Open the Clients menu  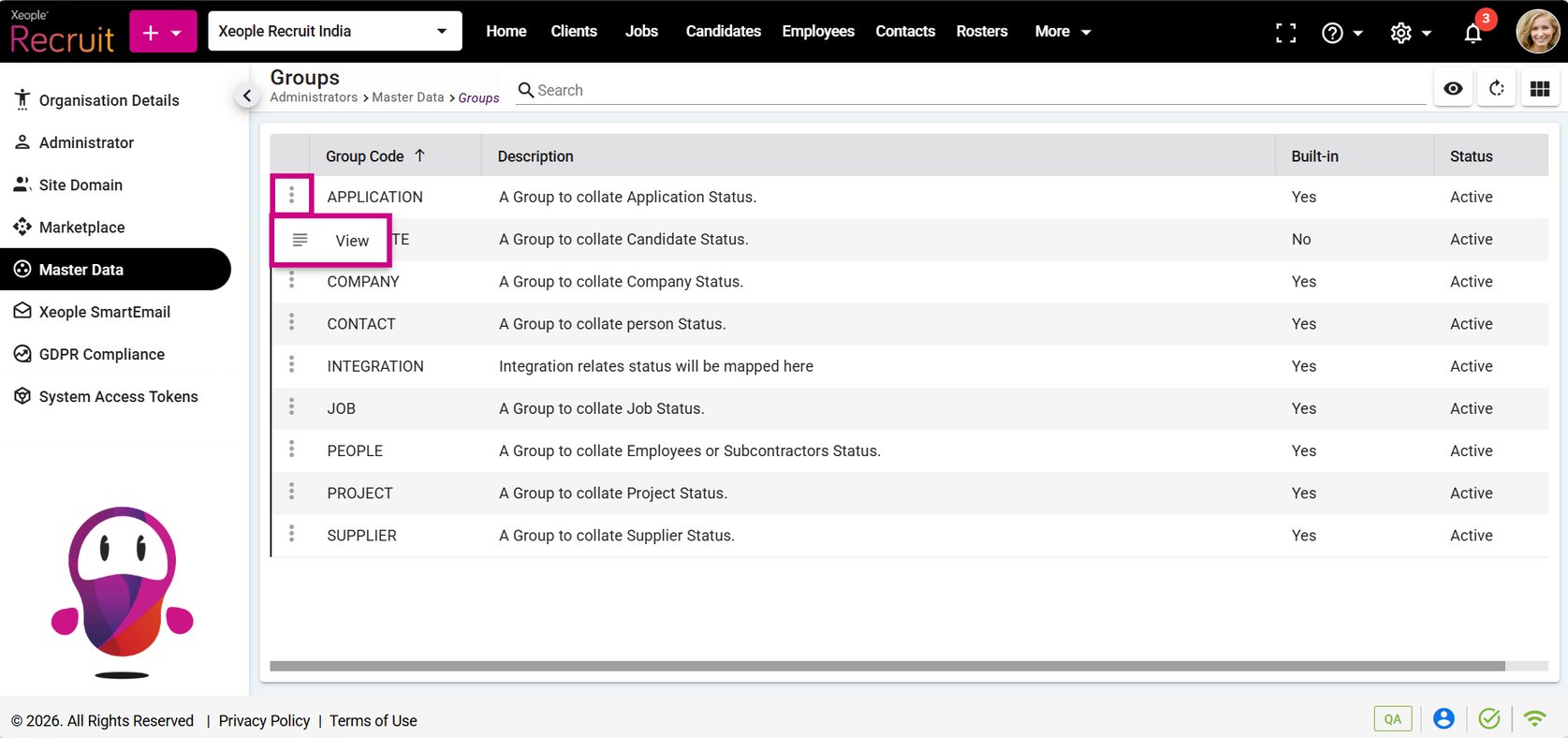coord(574,31)
